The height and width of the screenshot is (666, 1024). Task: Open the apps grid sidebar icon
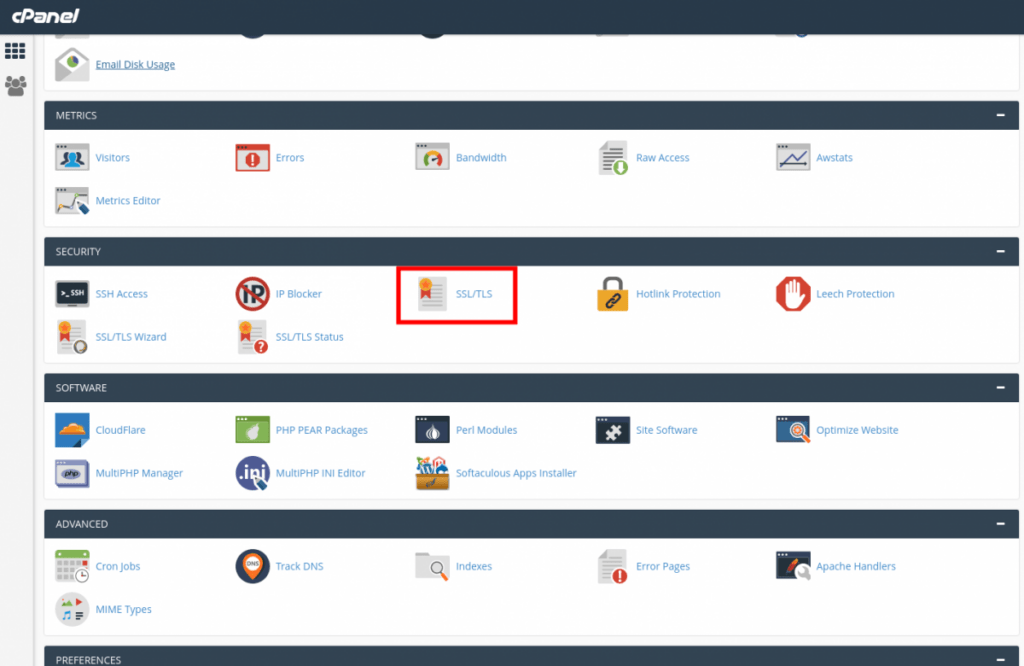[15, 51]
